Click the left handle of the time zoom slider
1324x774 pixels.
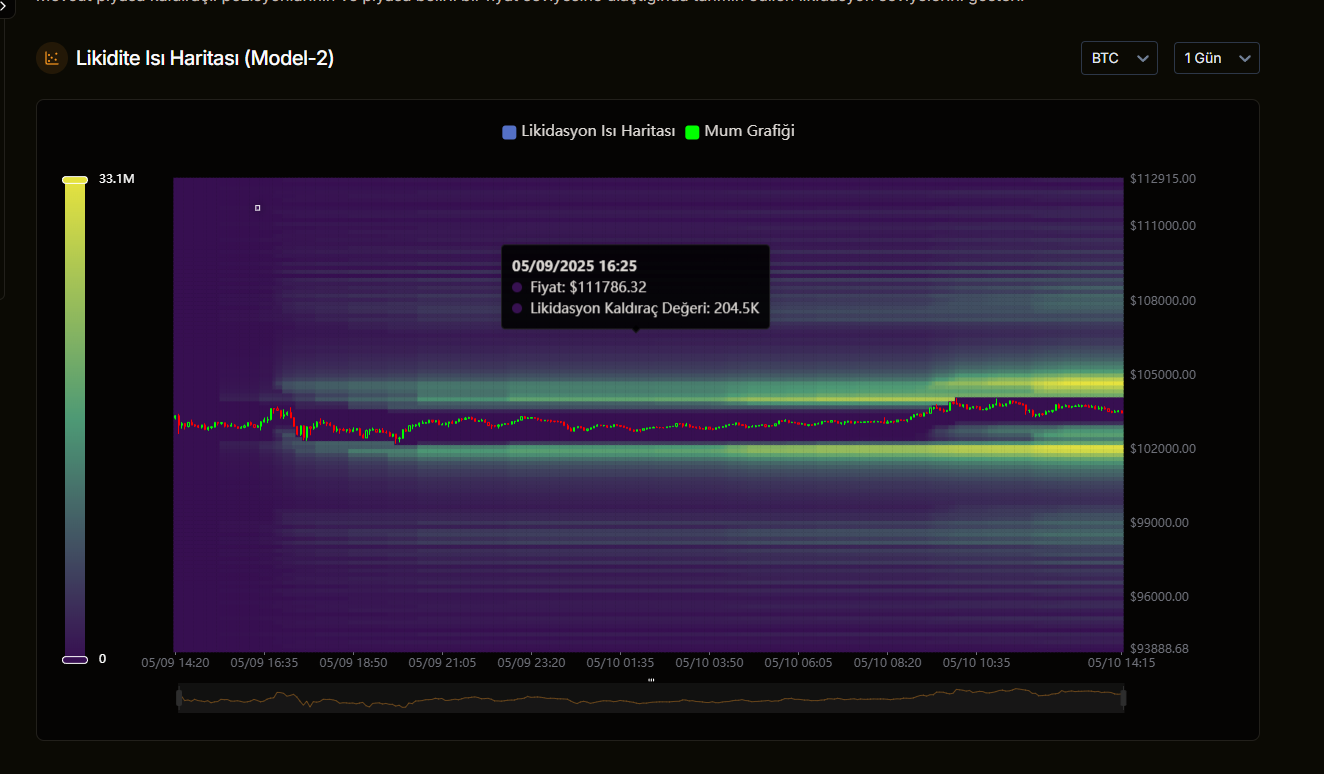pyautogui.click(x=178, y=698)
